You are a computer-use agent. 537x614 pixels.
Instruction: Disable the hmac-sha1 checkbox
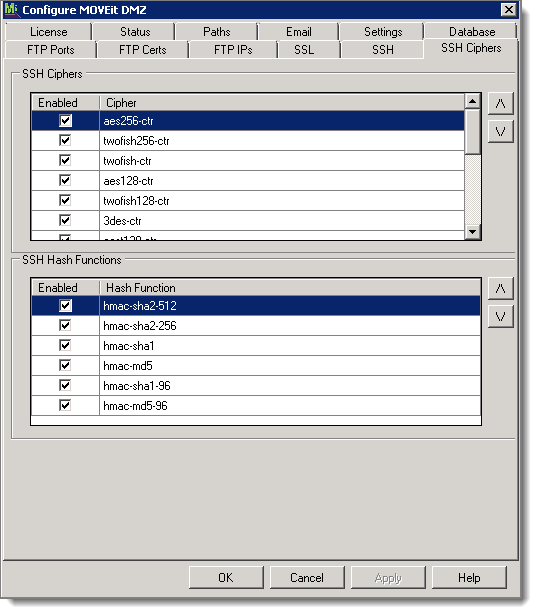[65, 345]
